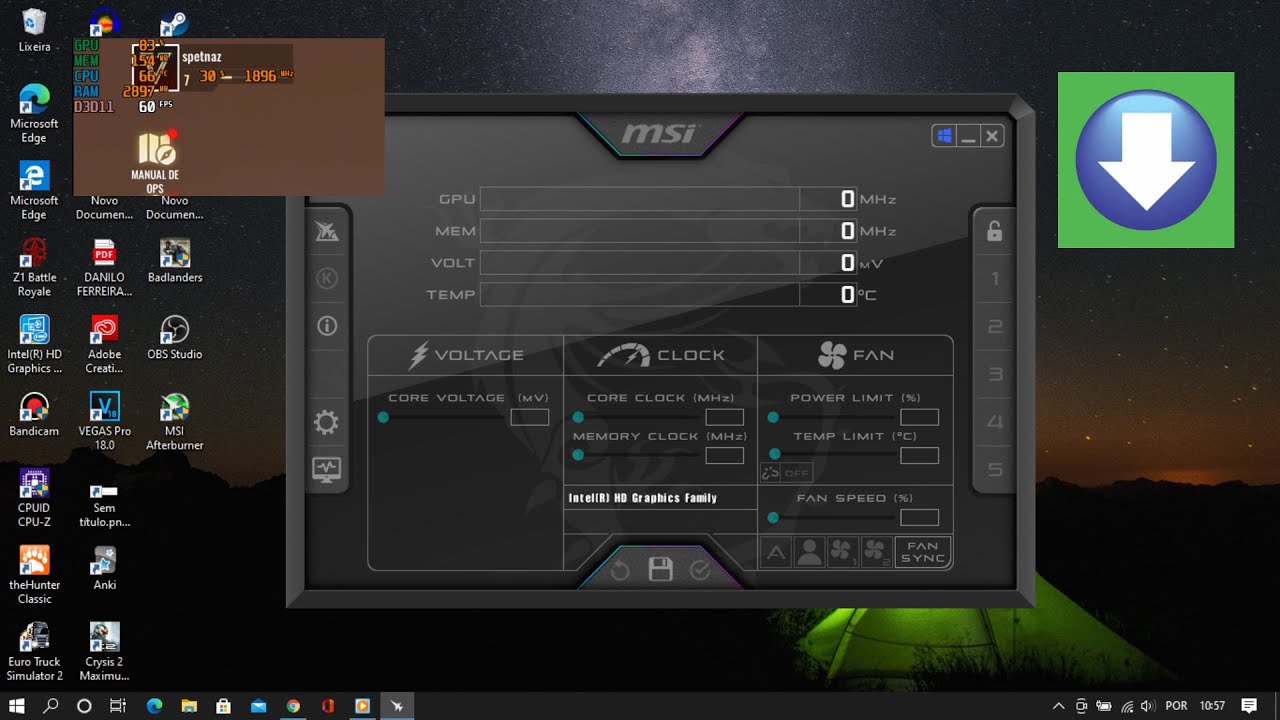Open MSI Afterburner desktop shortcut
Image resolution: width=1280 pixels, height=720 pixels.
click(x=175, y=422)
